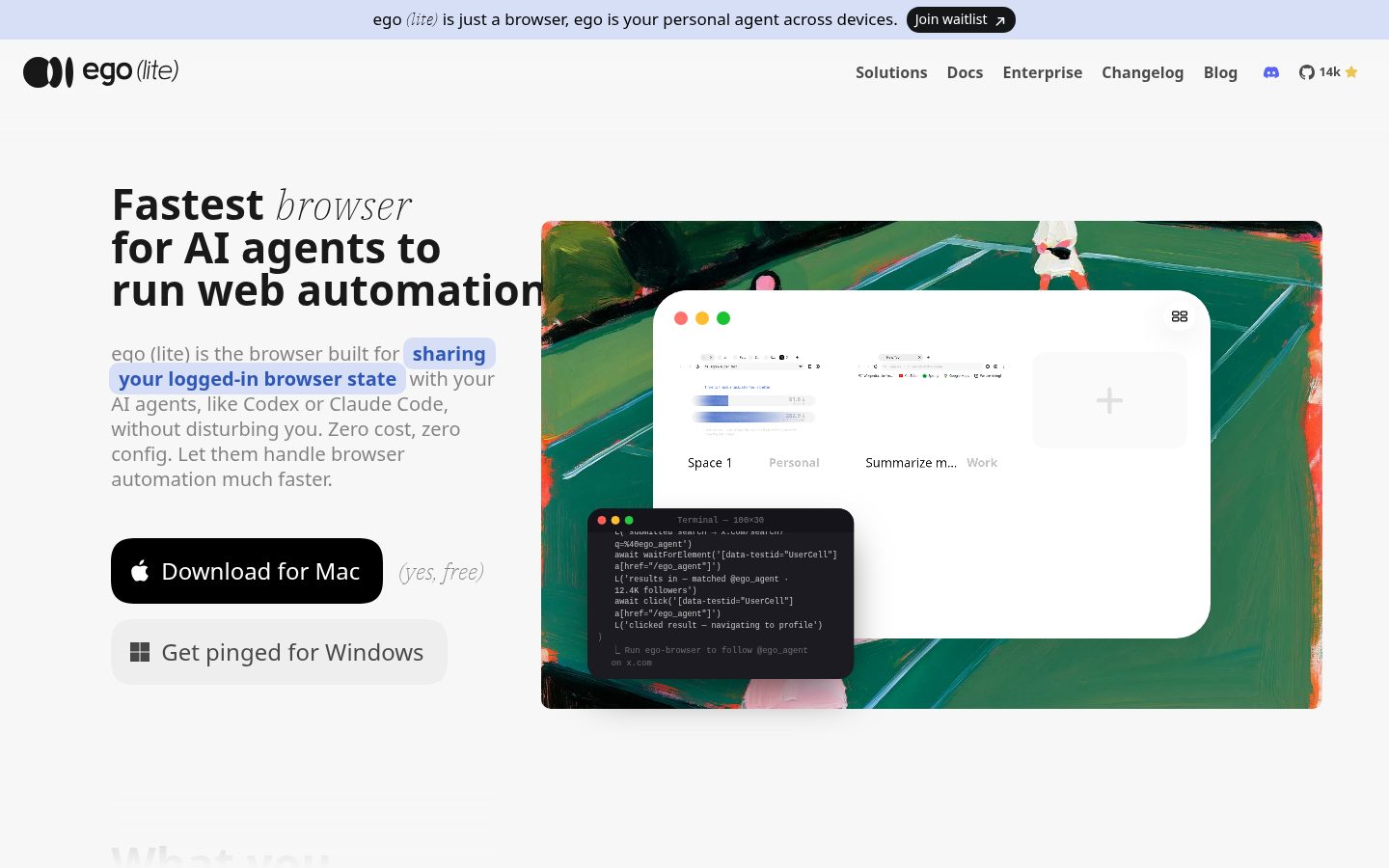
Task: Click the Summarize m... label
Action: click(x=911, y=463)
